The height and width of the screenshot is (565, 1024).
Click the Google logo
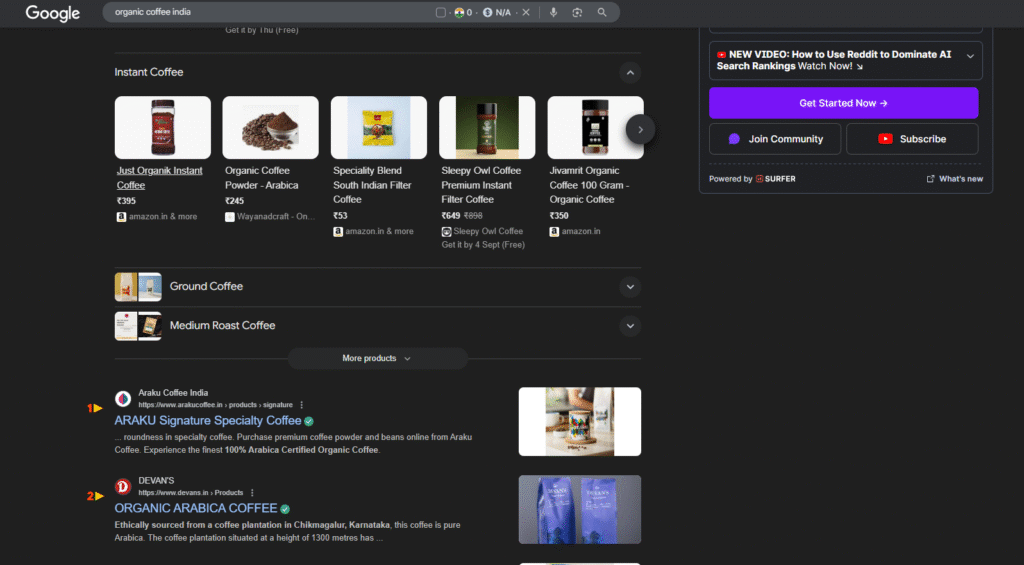click(52, 12)
